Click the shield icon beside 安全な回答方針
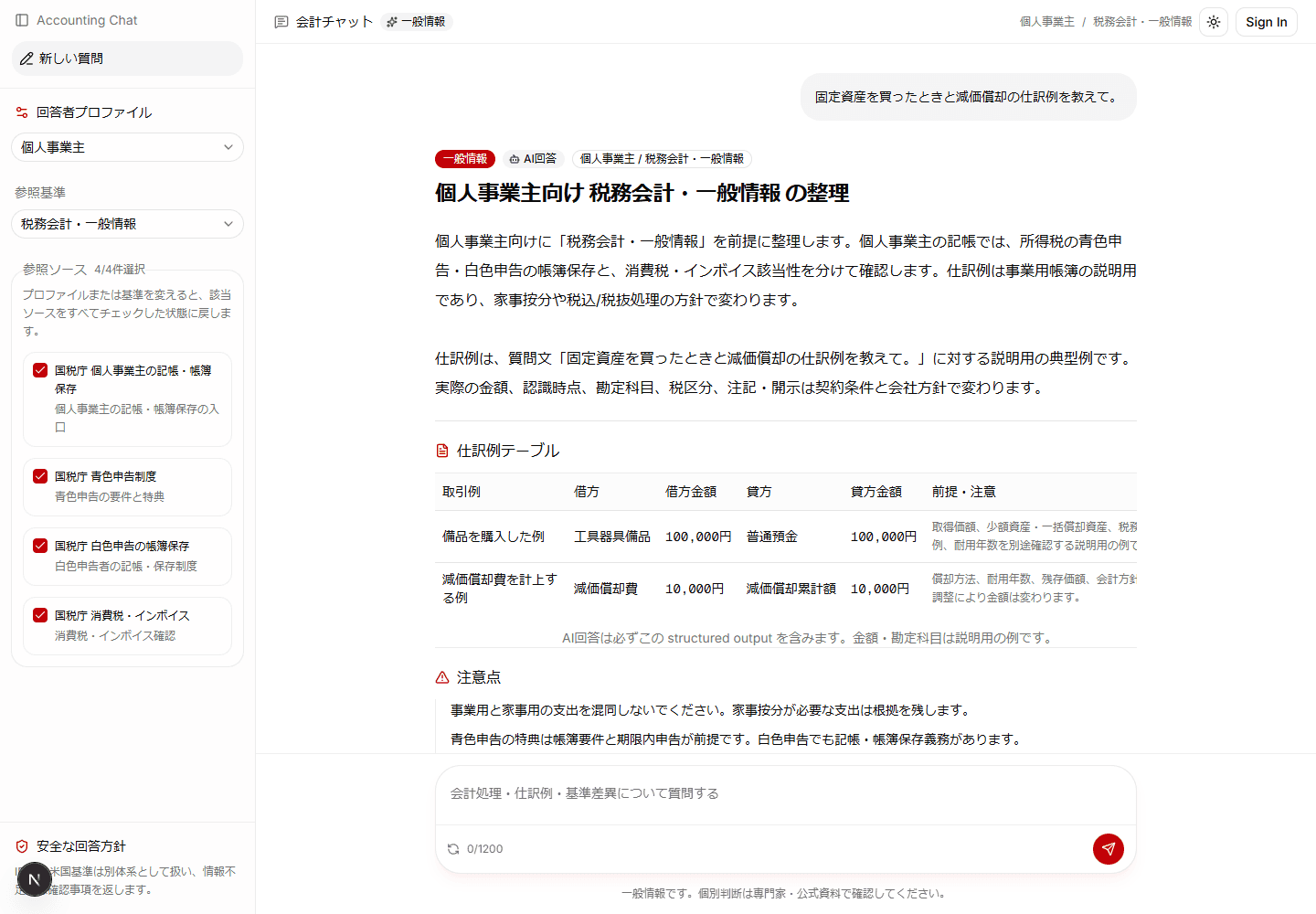Viewport: 1316px width, 914px height. [22, 846]
